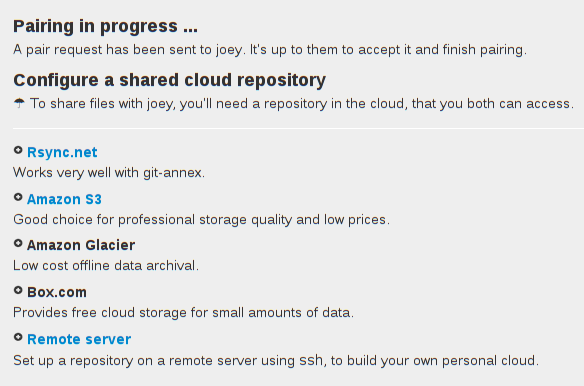The height and width of the screenshot is (386, 584).
Task: Select the Box.com heading
Action: [57, 292]
